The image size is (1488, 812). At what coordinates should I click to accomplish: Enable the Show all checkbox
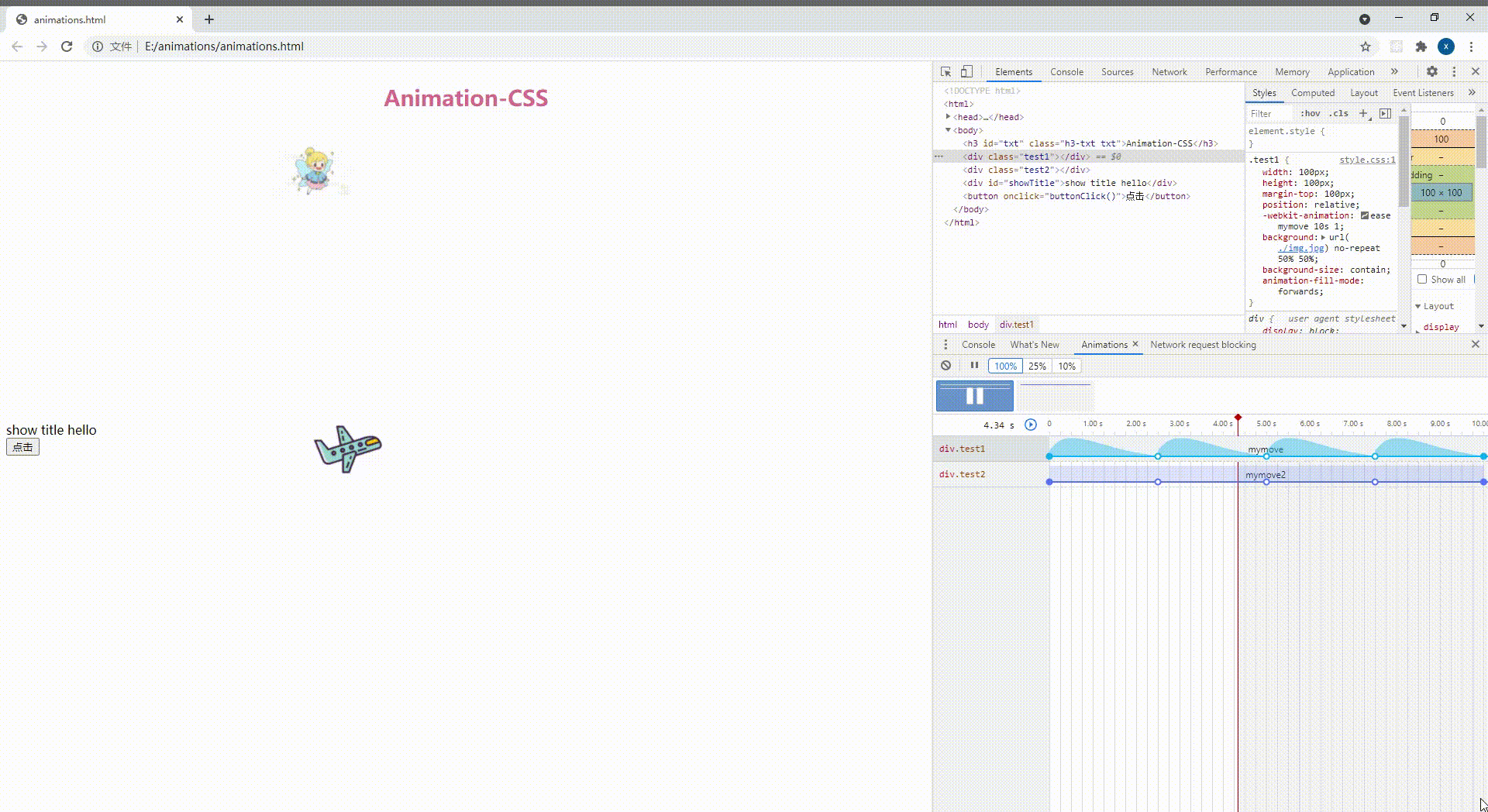click(x=1422, y=280)
